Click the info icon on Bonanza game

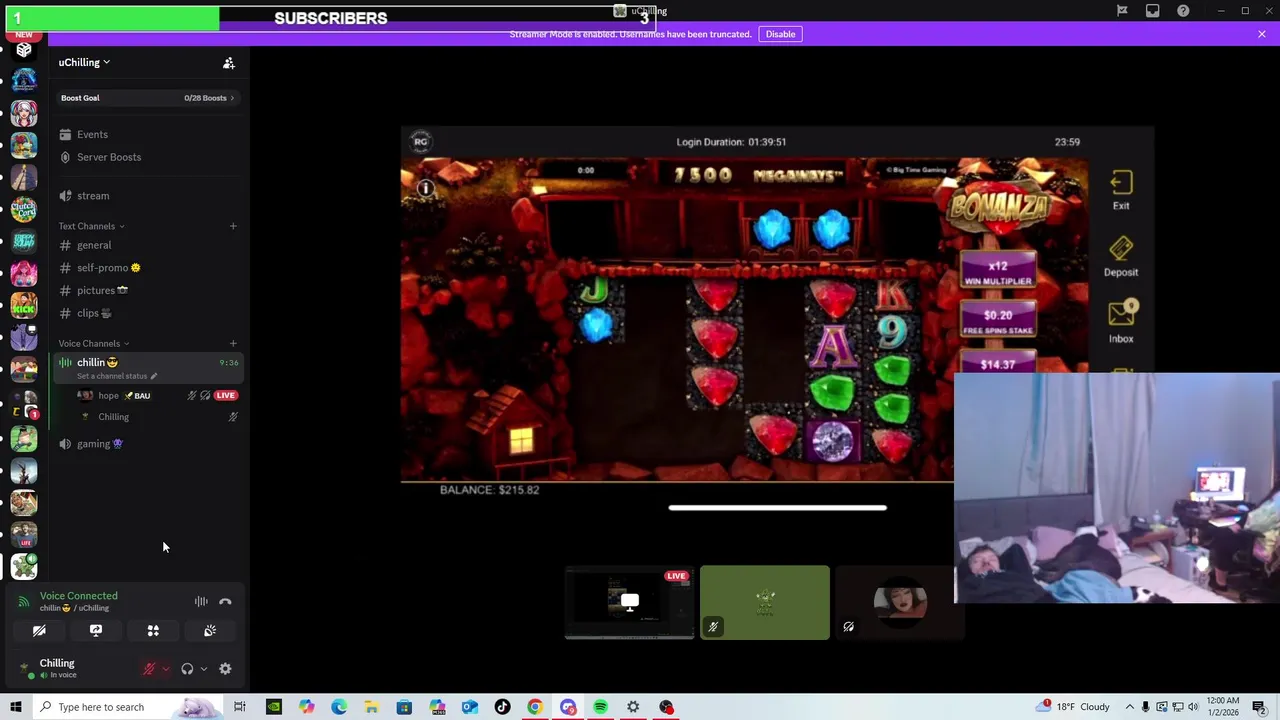[x=425, y=188]
